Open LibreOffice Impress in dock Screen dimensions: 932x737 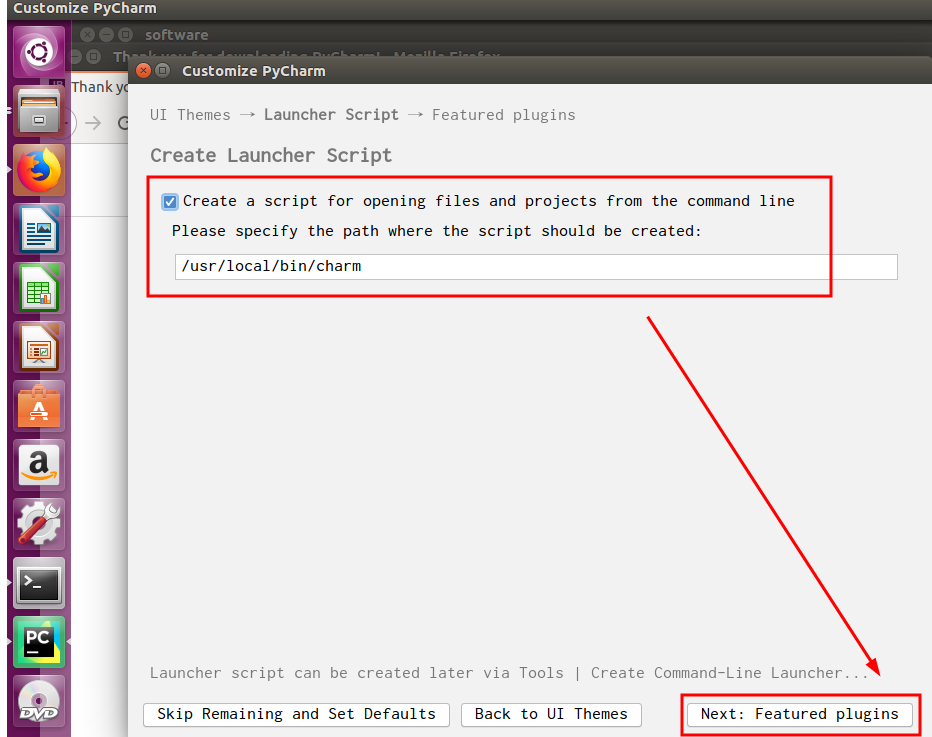click(x=39, y=348)
